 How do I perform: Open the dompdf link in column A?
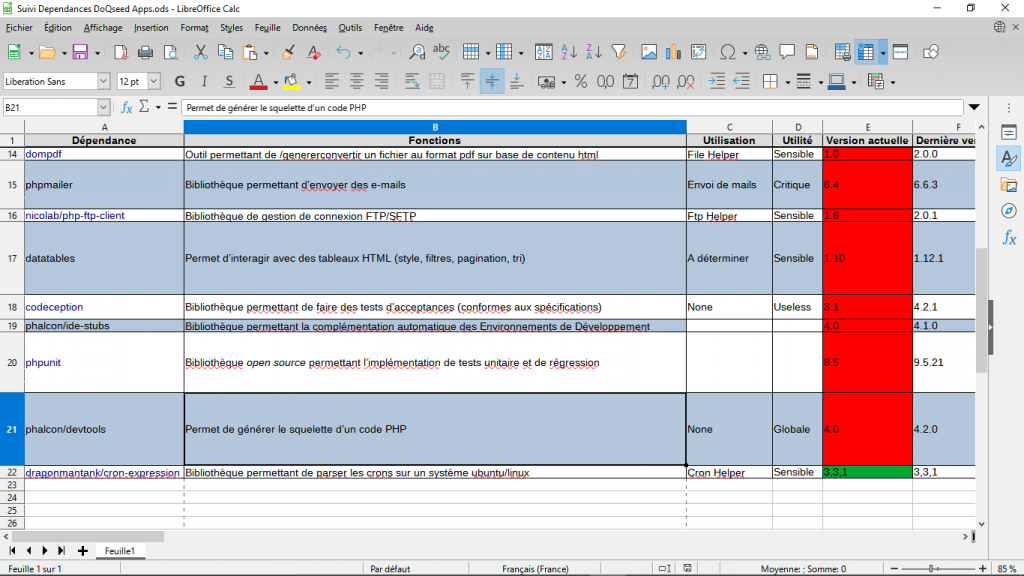[x=43, y=154]
